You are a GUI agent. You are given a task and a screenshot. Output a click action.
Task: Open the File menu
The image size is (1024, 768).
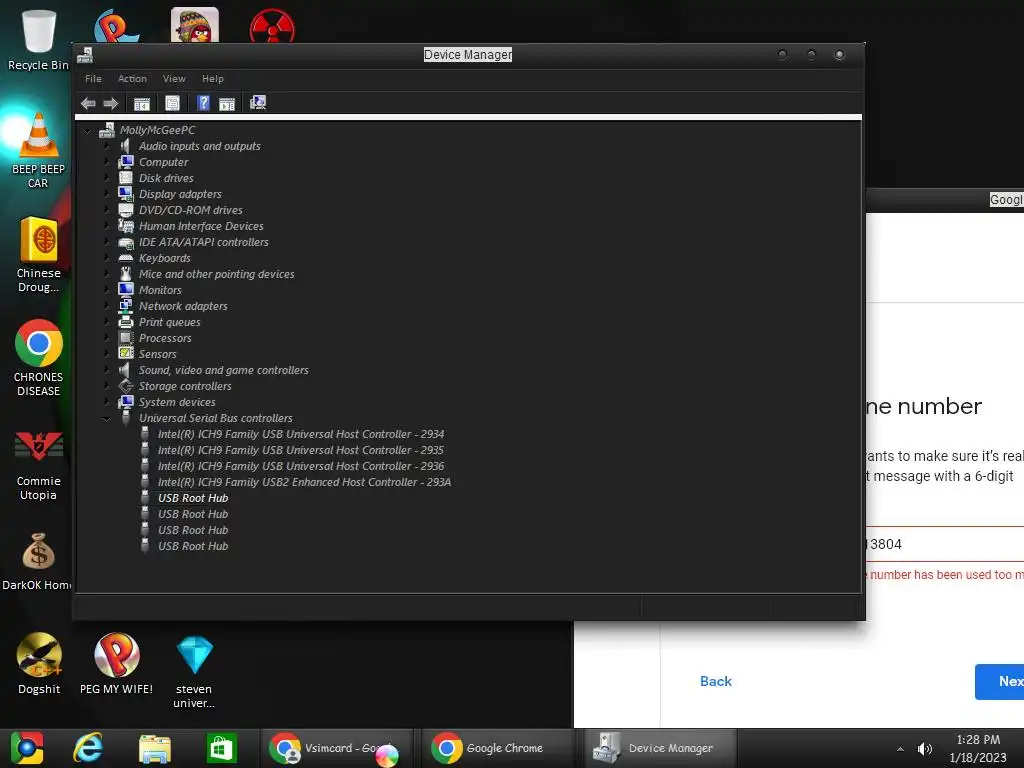pyautogui.click(x=93, y=78)
